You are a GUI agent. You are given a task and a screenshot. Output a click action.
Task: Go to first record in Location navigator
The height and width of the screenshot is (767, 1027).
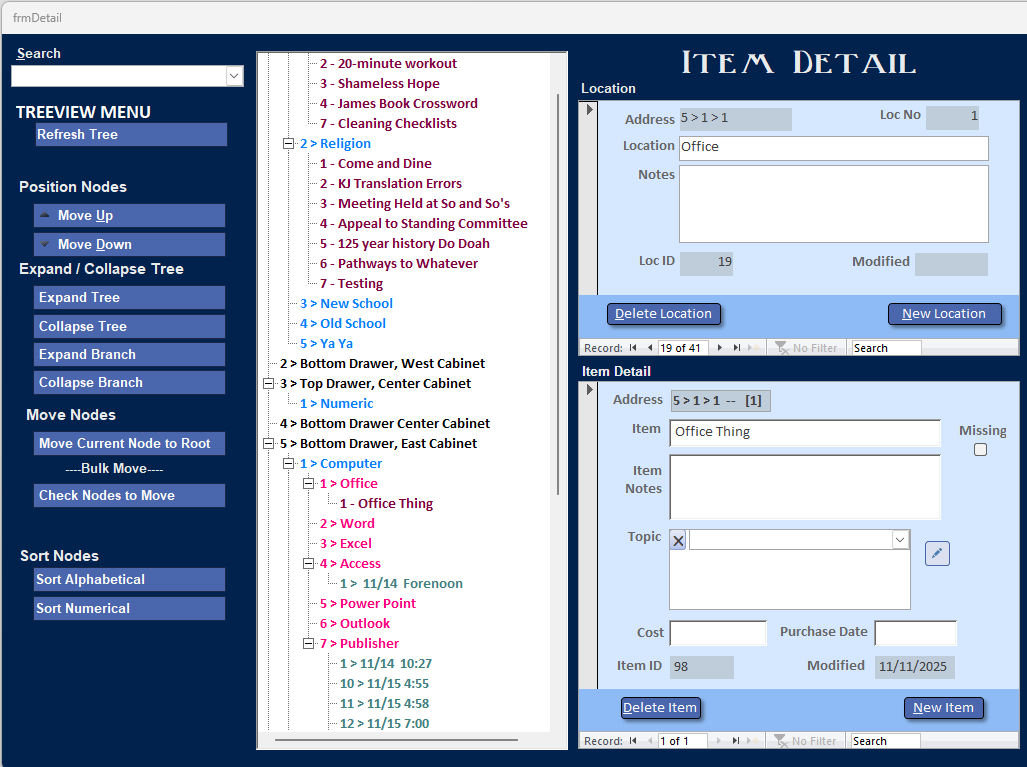coord(633,348)
